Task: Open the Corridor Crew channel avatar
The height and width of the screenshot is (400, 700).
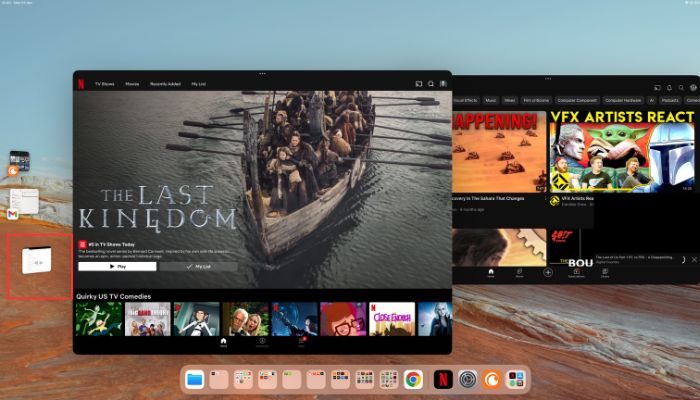Action: click(555, 201)
